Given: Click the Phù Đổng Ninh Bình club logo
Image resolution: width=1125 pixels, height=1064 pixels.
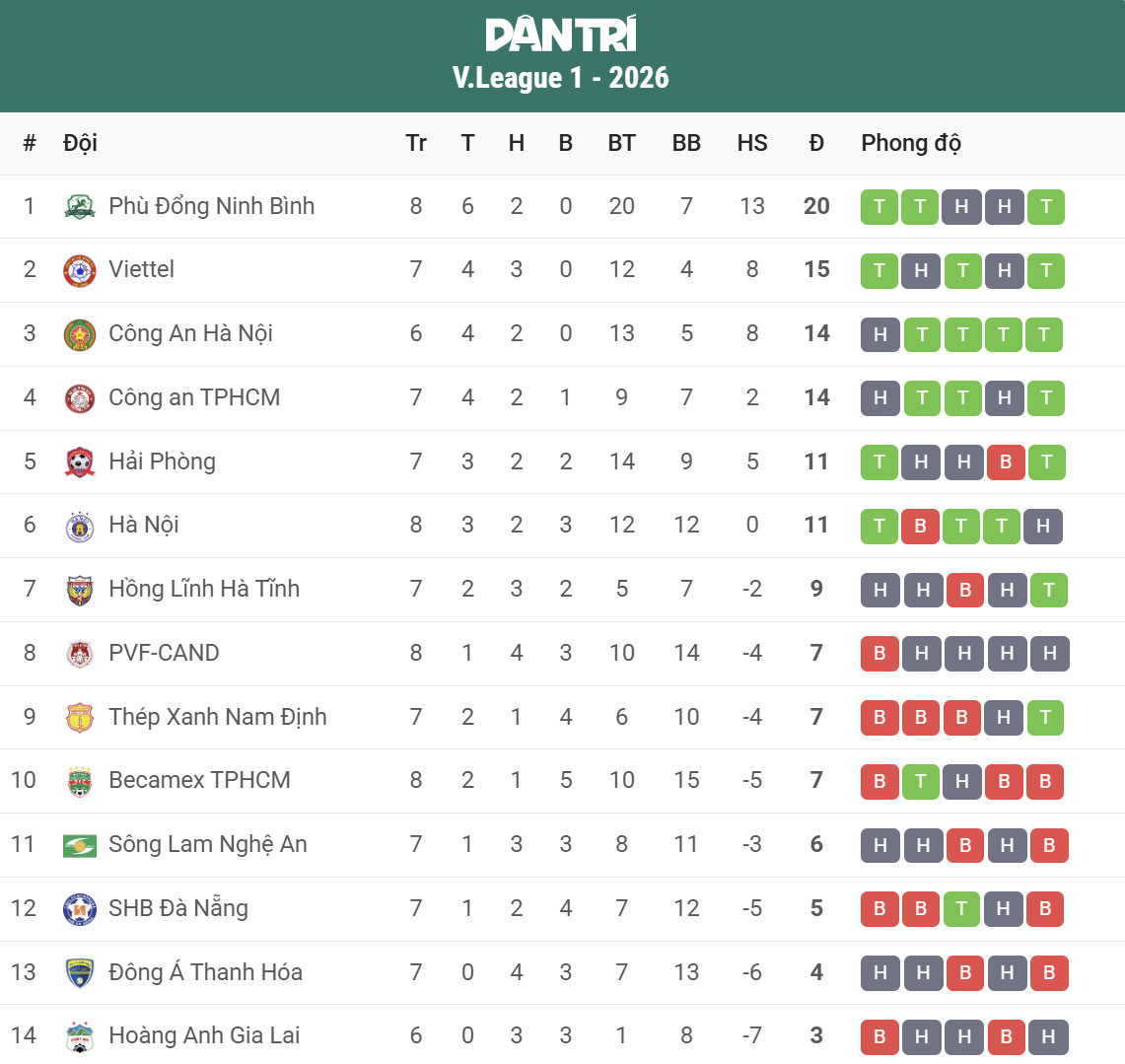Looking at the screenshot, I should coord(80,207).
